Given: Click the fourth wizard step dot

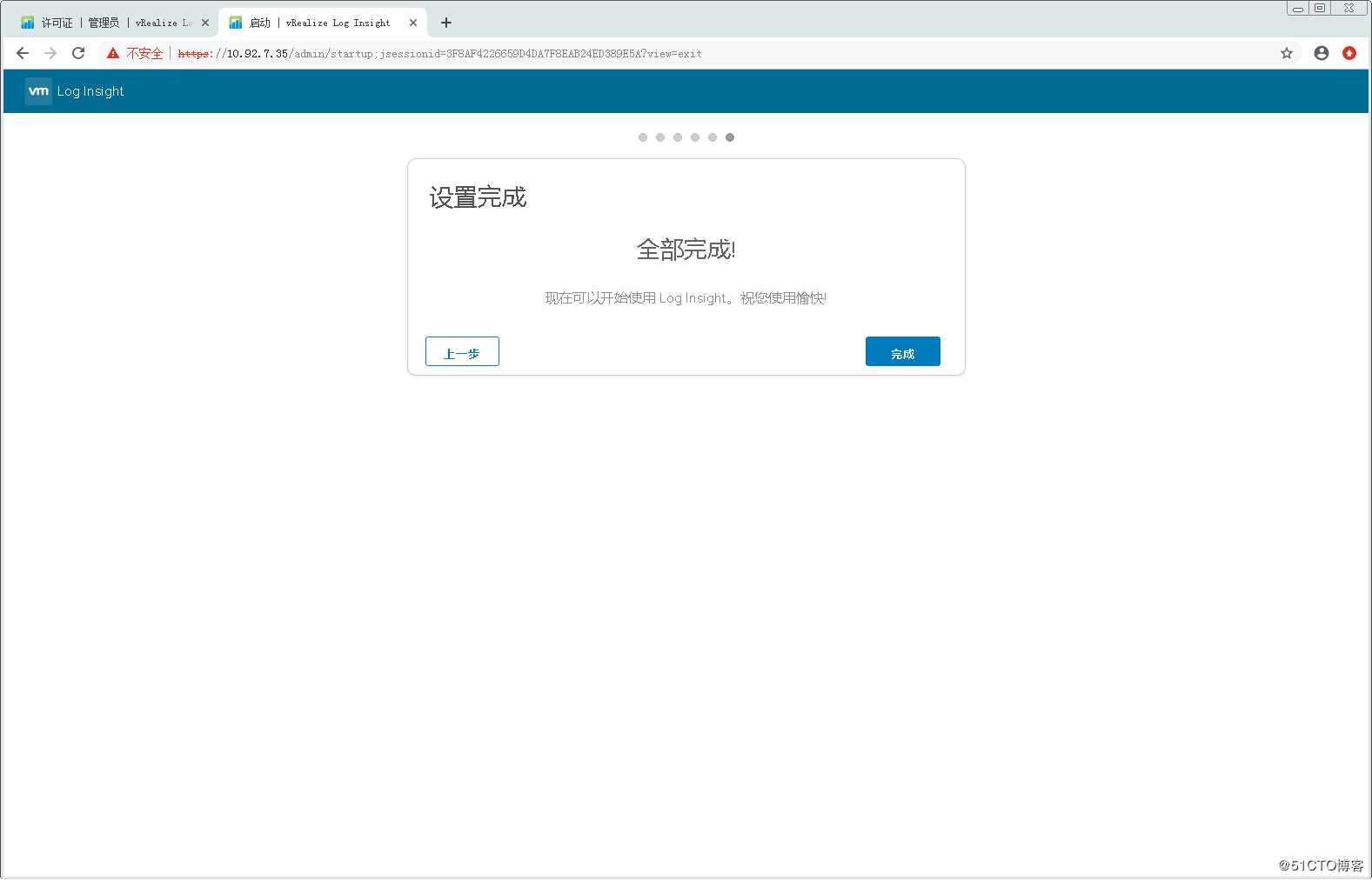Looking at the screenshot, I should [695, 137].
